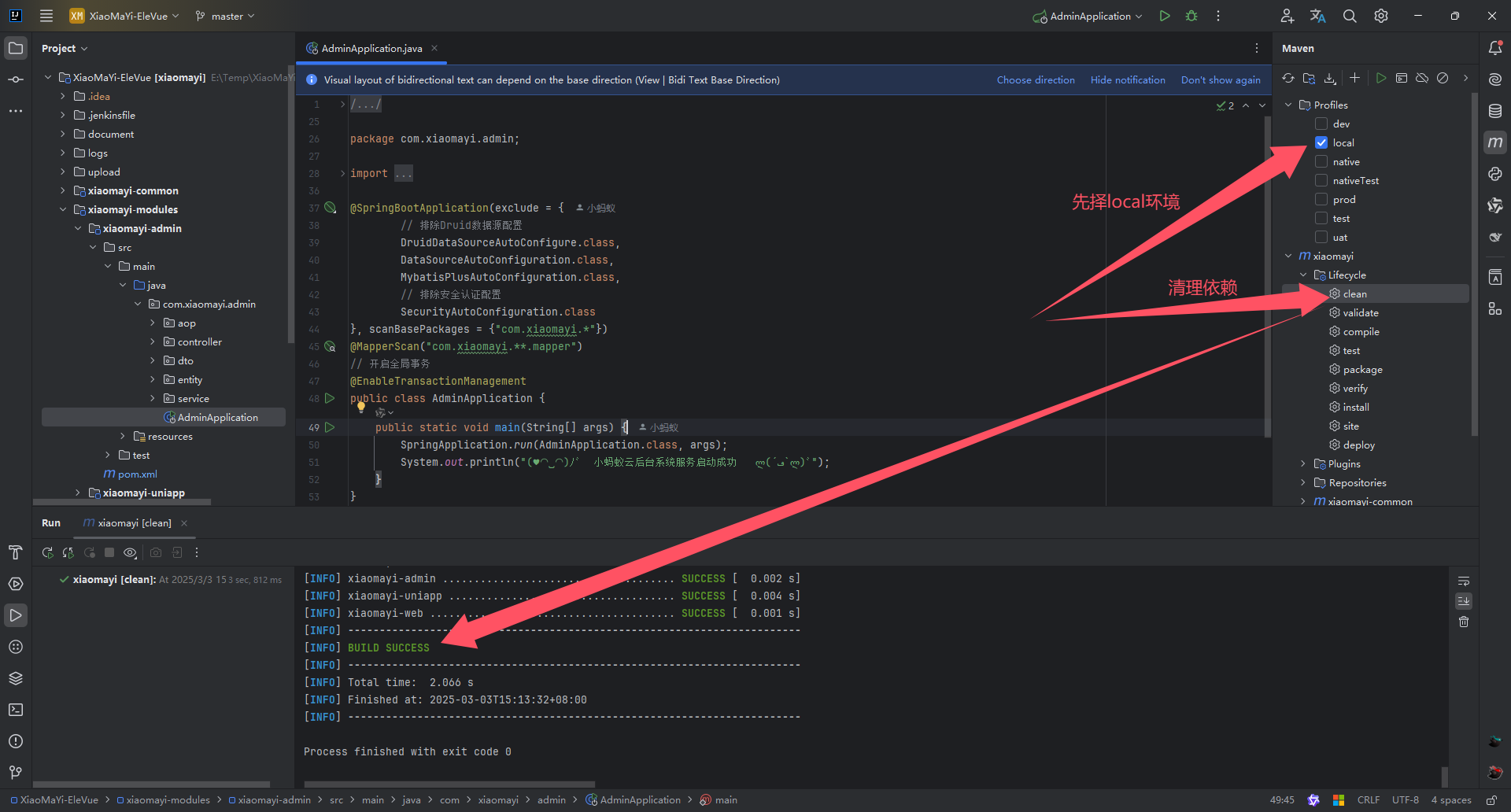
Task: Toggle the Maven tool window sidebar icon
Action: coord(1495,142)
